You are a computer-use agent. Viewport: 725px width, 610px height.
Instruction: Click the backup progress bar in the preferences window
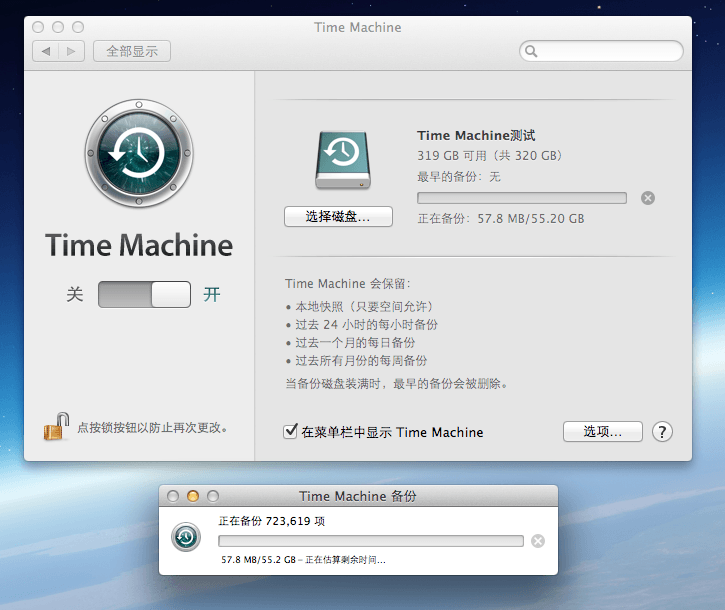click(x=522, y=198)
